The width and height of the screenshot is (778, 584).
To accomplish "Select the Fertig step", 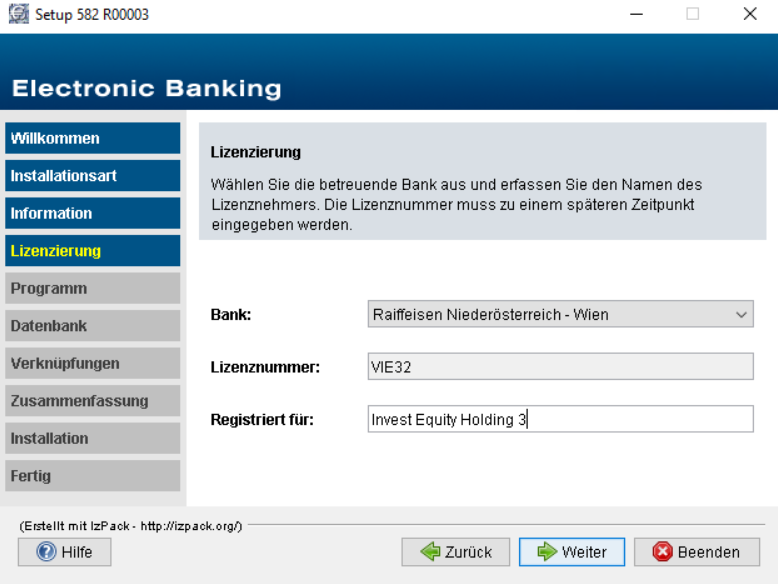I will coord(93,476).
